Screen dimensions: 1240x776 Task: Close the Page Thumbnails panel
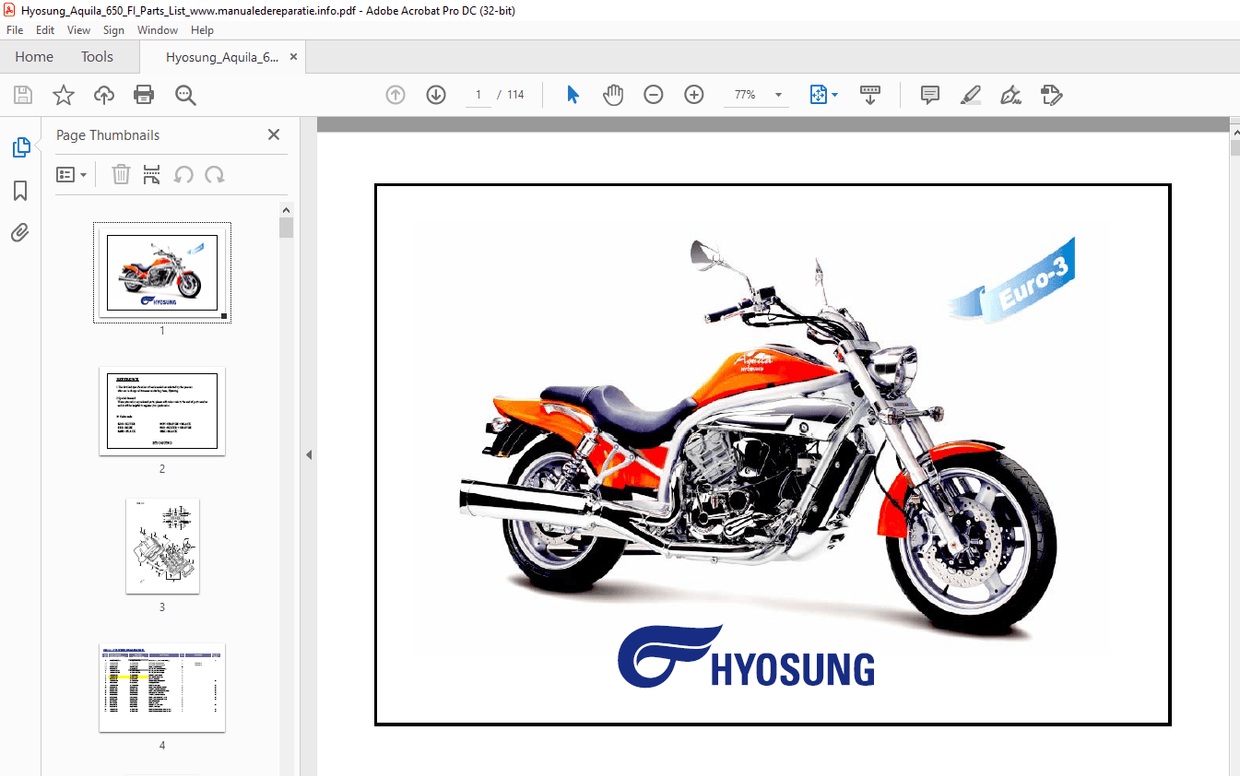point(273,134)
